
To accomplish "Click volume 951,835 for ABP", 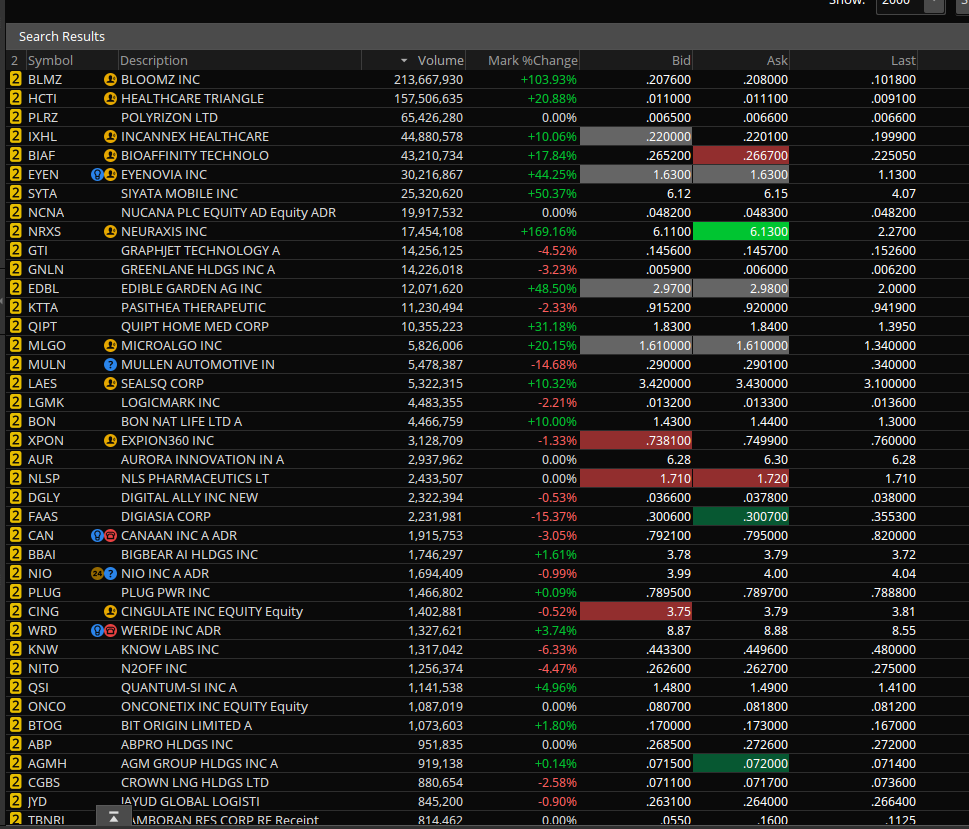I will click(440, 744).
